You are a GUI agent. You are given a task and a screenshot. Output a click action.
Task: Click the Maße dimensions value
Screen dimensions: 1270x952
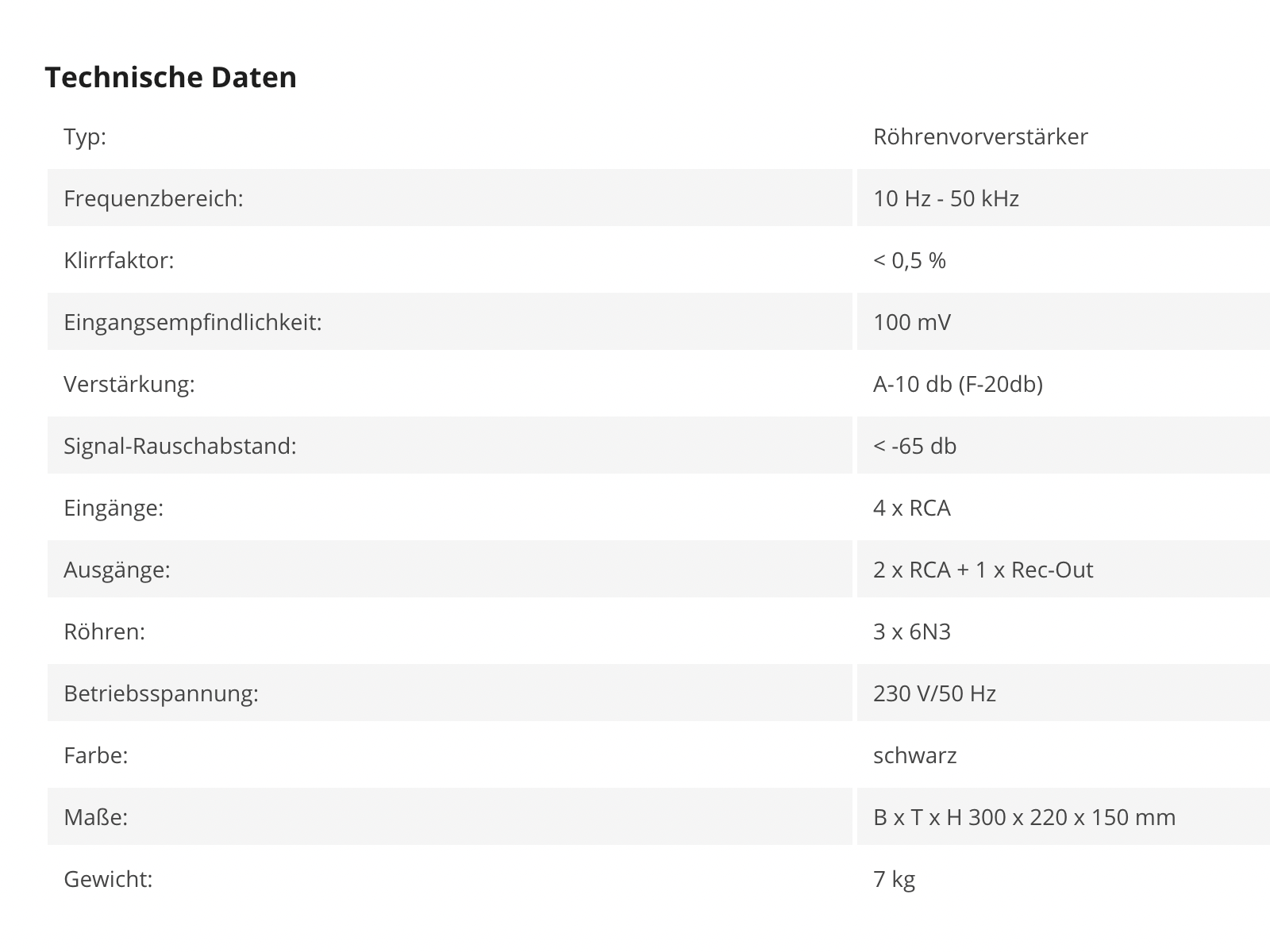pos(1025,817)
